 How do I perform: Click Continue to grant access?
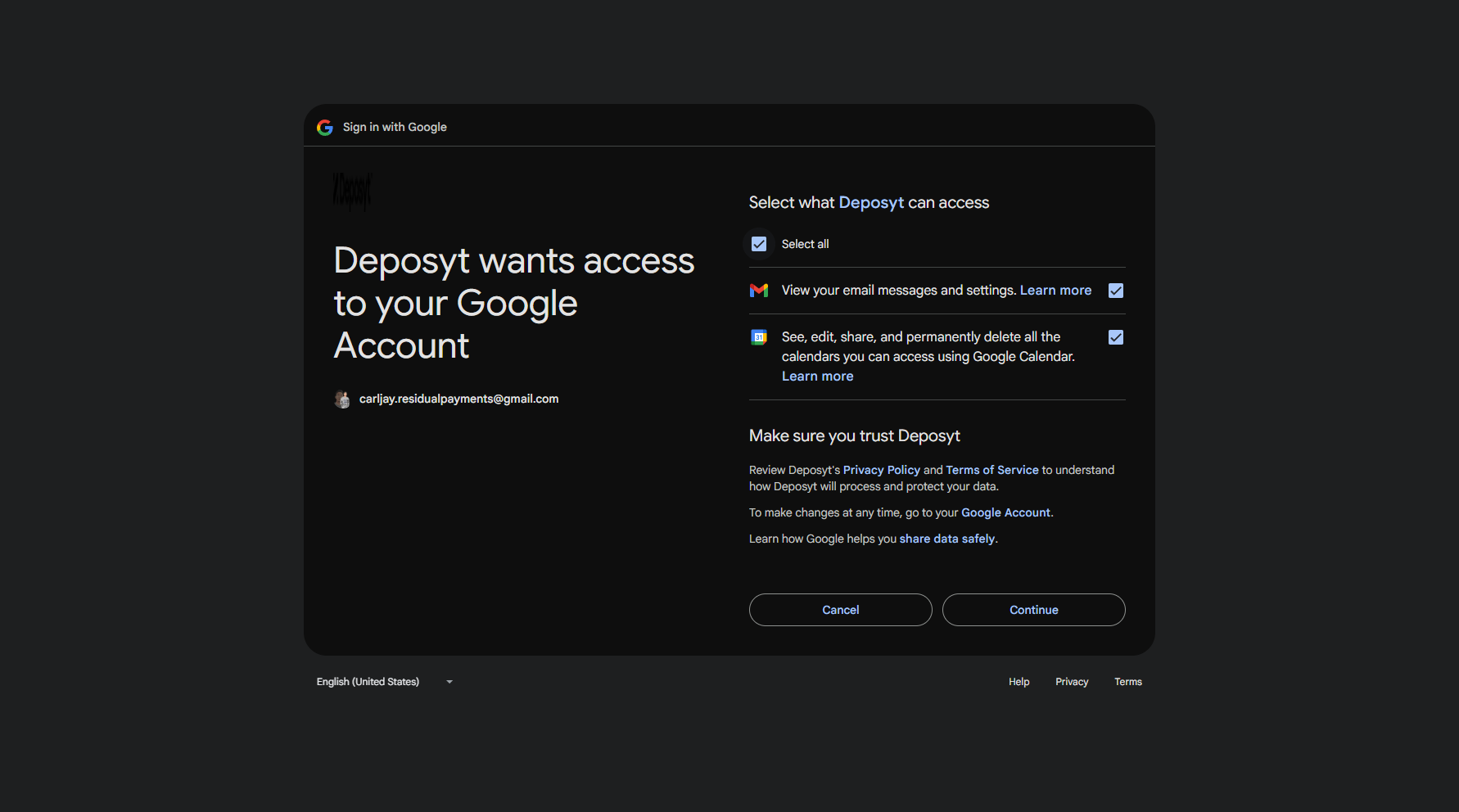(1034, 610)
